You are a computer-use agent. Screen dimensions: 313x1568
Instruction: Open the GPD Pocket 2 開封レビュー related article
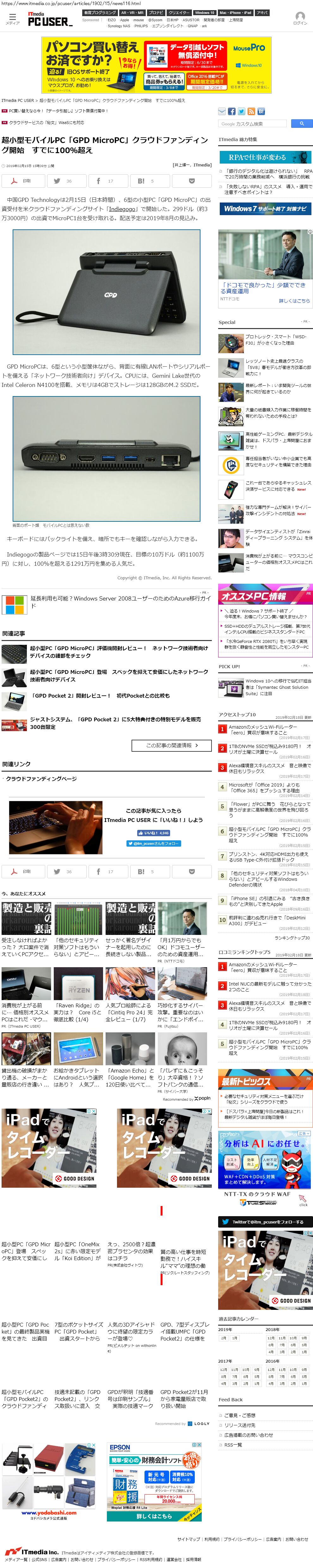(x=101, y=696)
